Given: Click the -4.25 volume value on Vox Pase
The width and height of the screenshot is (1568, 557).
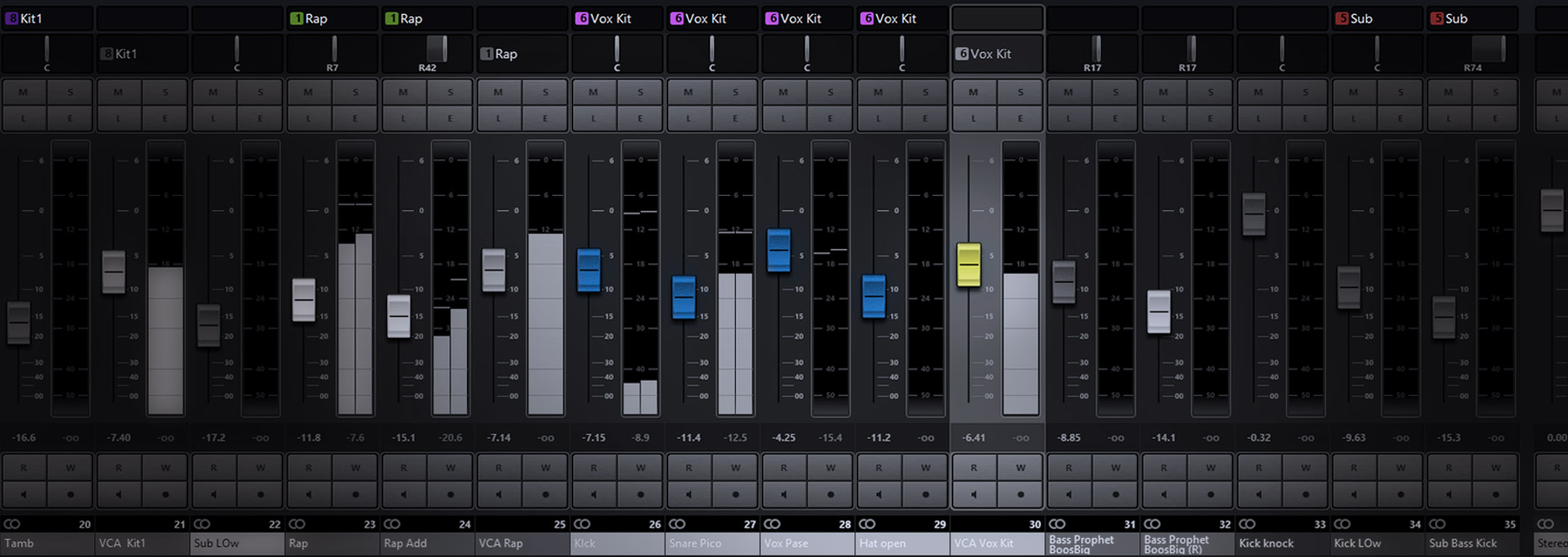Looking at the screenshot, I should click(784, 438).
